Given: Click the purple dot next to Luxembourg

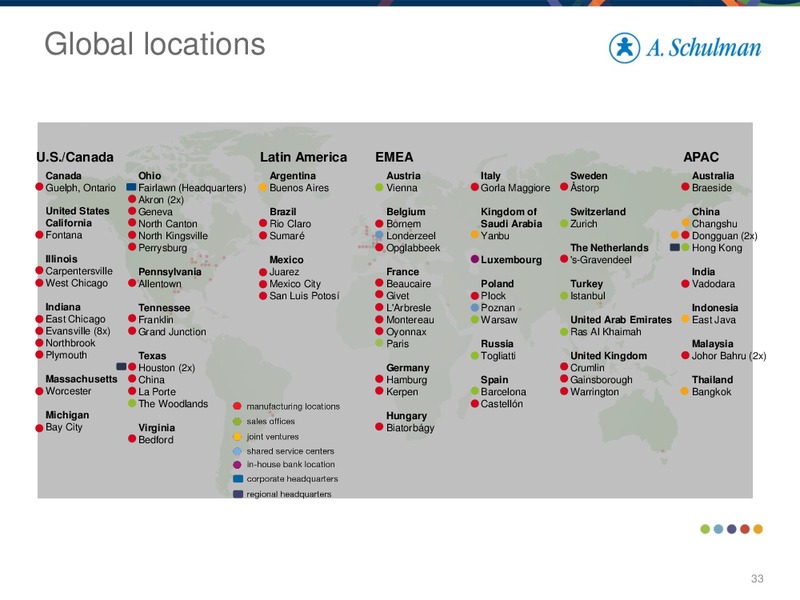Looking at the screenshot, I should point(474,259).
